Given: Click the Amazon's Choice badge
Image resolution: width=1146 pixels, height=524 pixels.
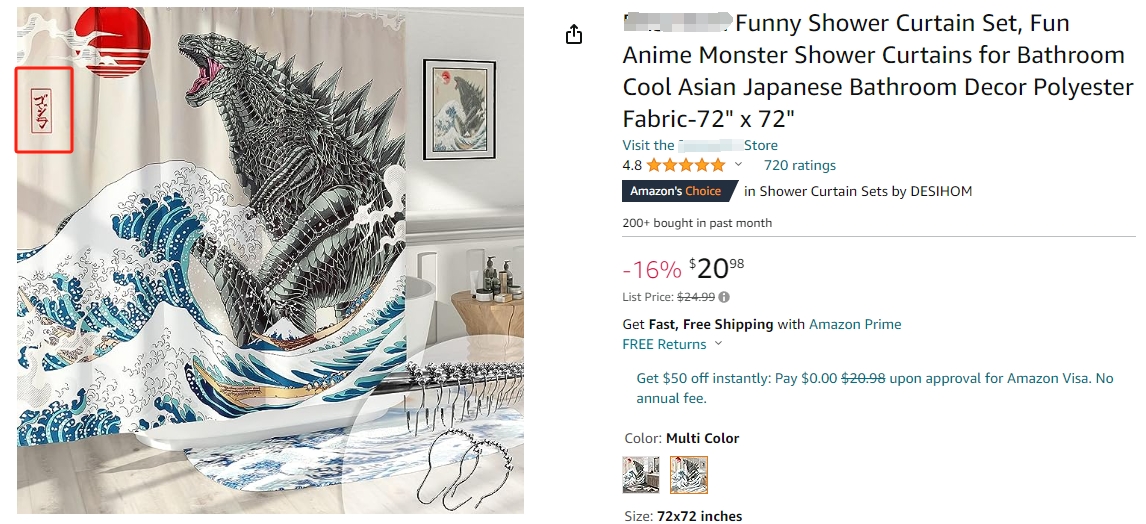Looking at the screenshot, I should [x=679, y=191].
